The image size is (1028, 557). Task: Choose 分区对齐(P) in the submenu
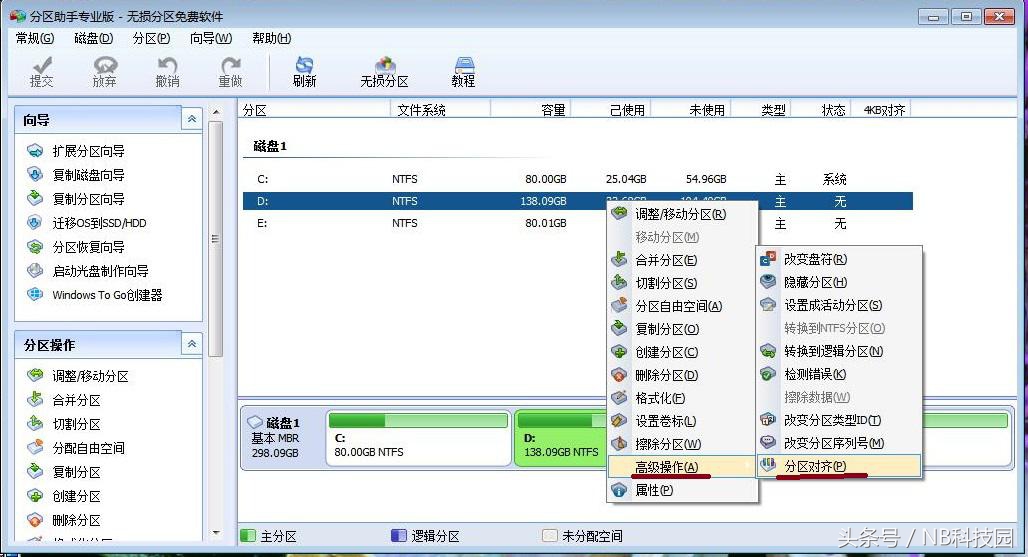839,466
